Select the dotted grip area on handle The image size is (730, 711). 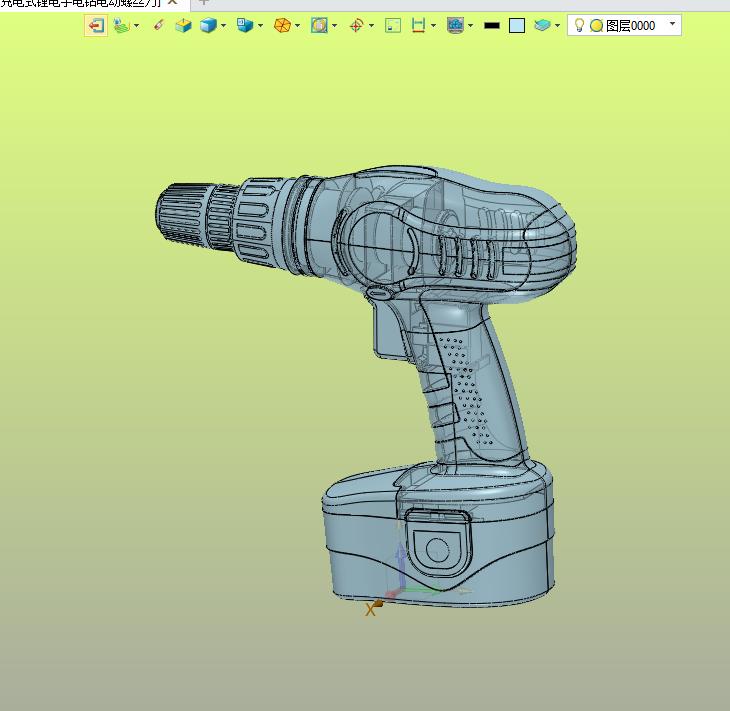click(x=466, y=391)
